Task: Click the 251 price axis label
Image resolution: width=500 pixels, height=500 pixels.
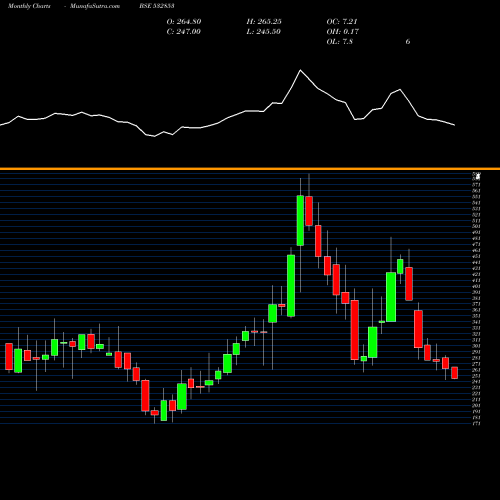Action: tap(476, 376)
